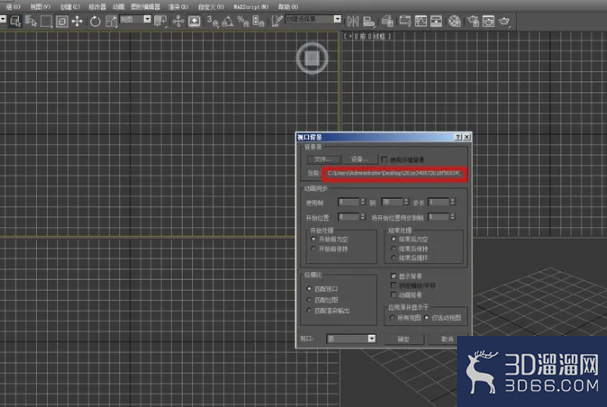Click the Select and Manipulate icon
Screen dimensions: 607x407
[178, 21]
